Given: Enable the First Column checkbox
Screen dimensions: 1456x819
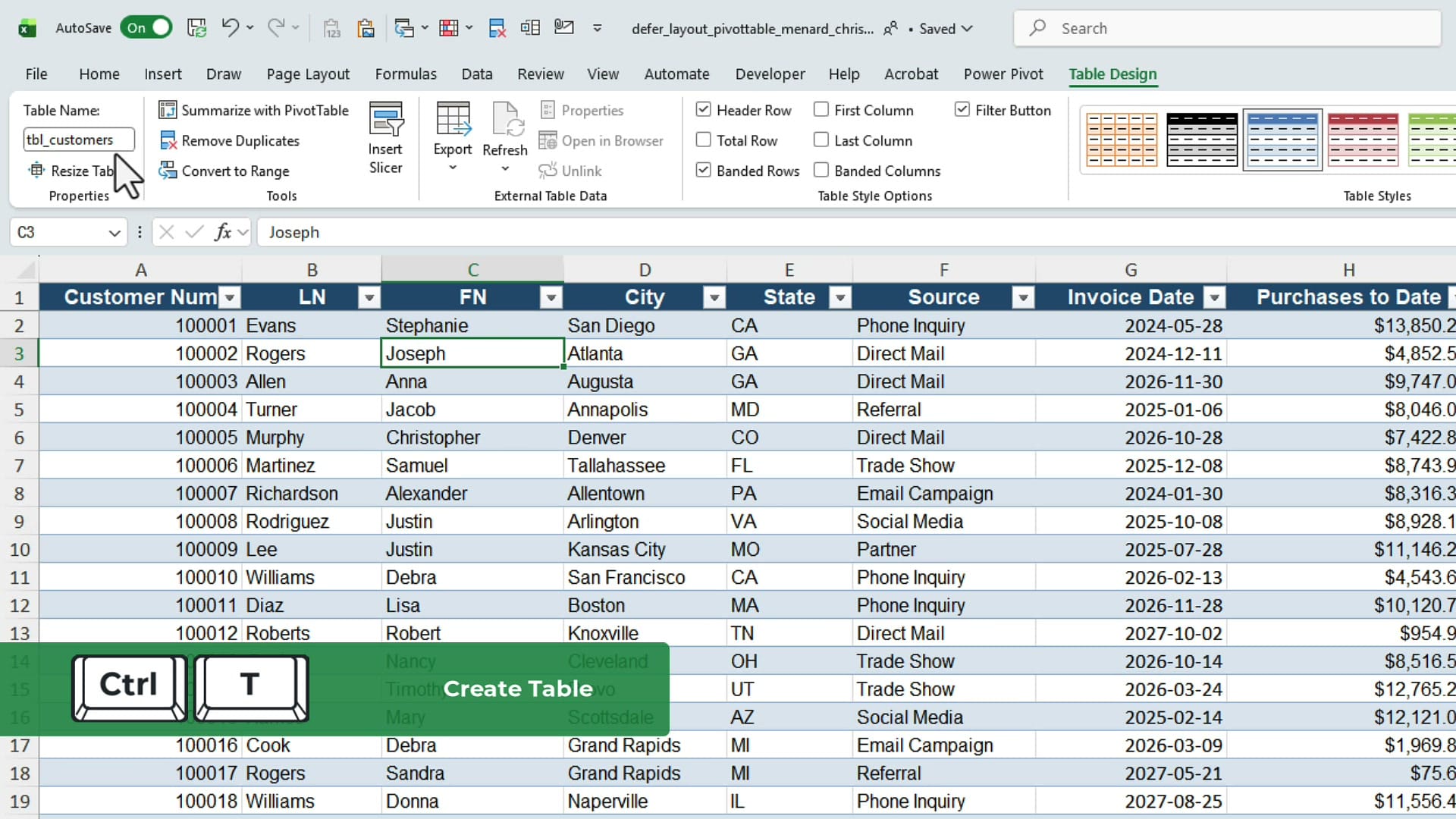Looking at the screenshot, I should click(x=821, y=109).
